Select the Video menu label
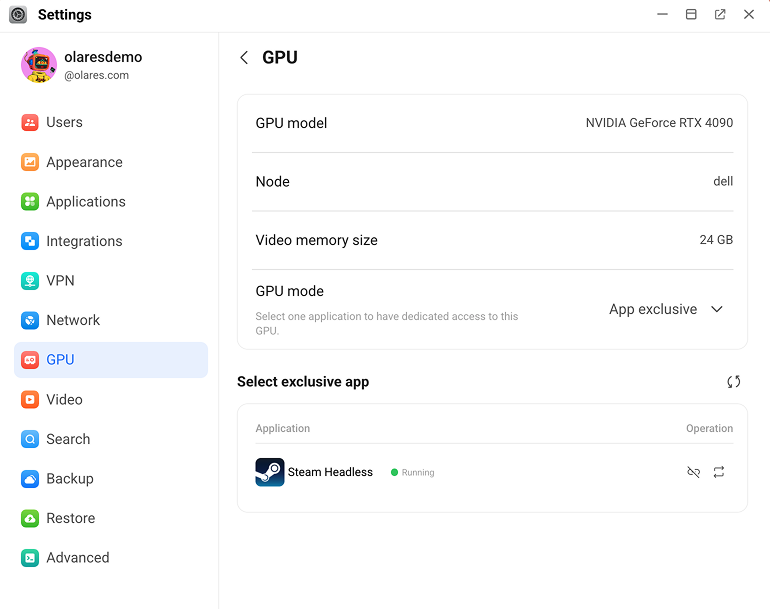 64,399
